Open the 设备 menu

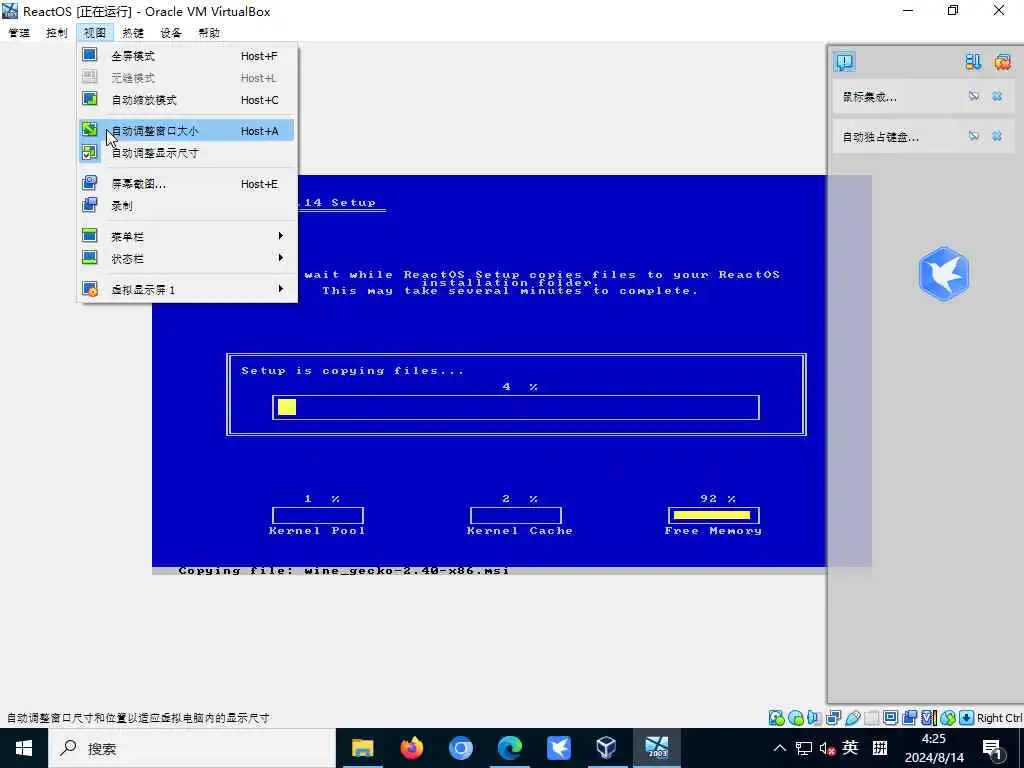[170, 33]
